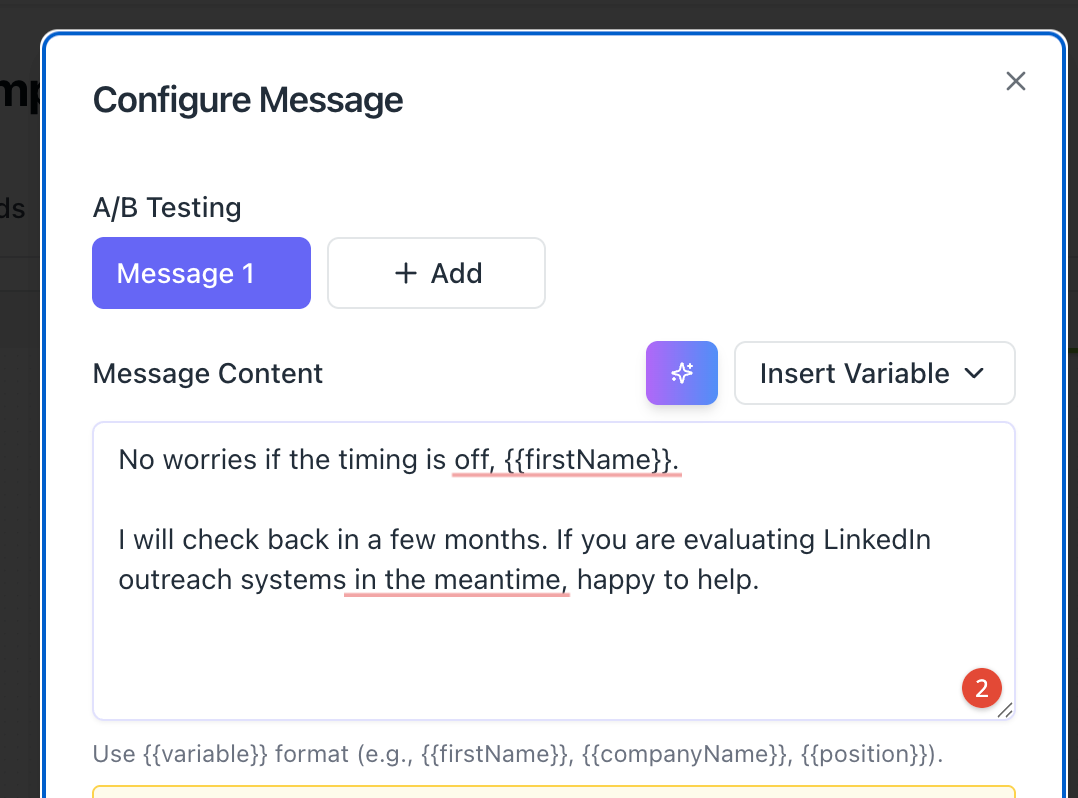Add a new A/B test message
The width and height of the screenshot is (1078, 798).
[x=436, y=273]
